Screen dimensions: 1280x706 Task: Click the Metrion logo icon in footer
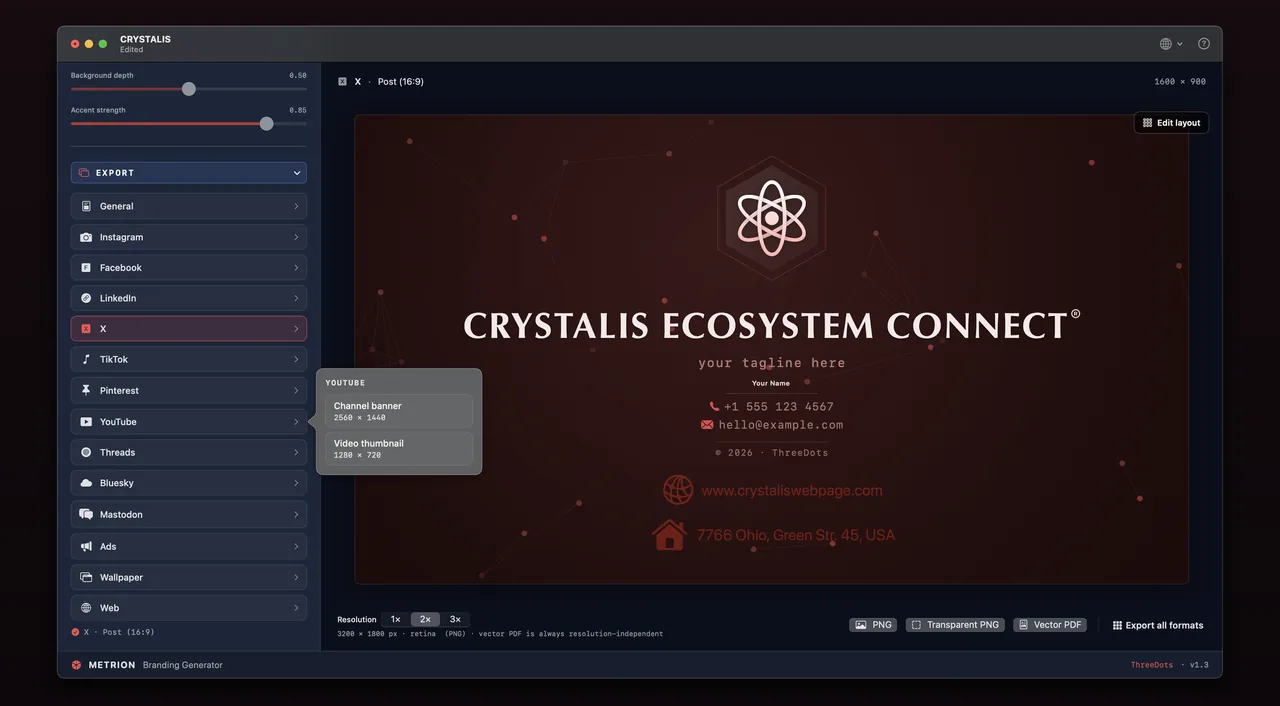click(x=76, y=665)
